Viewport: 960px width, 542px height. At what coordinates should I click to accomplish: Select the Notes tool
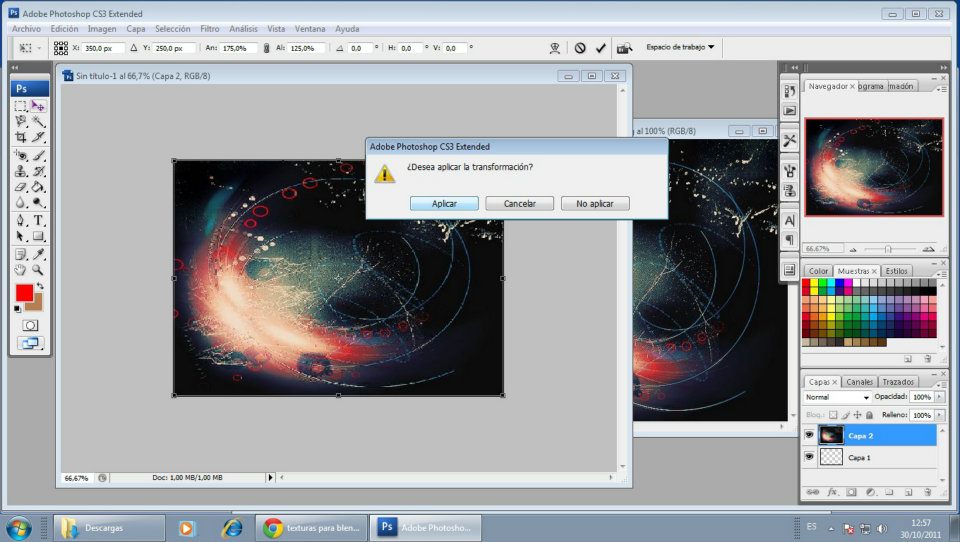pyautogui.click(x=21, y=254)
